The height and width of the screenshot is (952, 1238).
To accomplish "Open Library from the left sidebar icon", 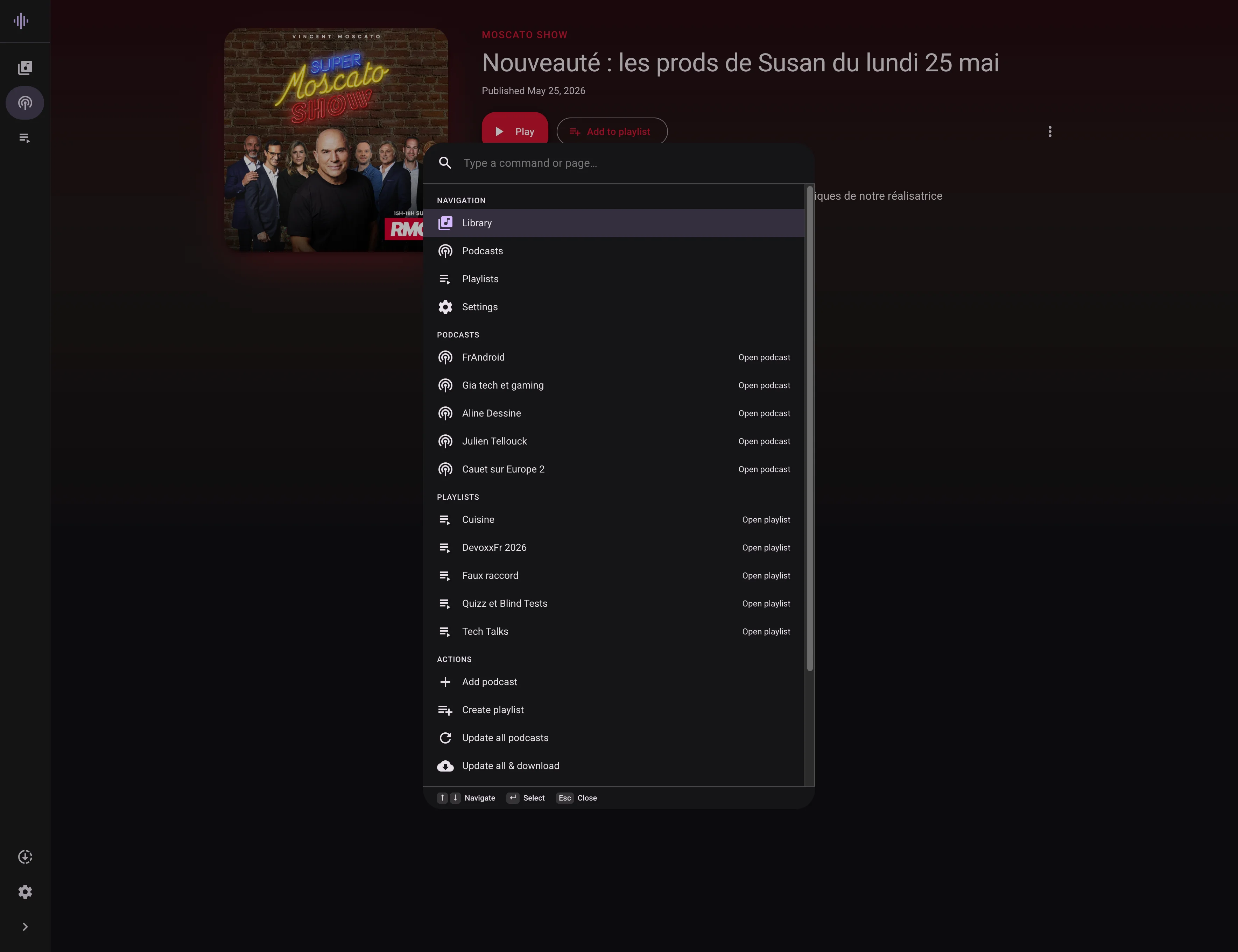I will coord(25,68).
